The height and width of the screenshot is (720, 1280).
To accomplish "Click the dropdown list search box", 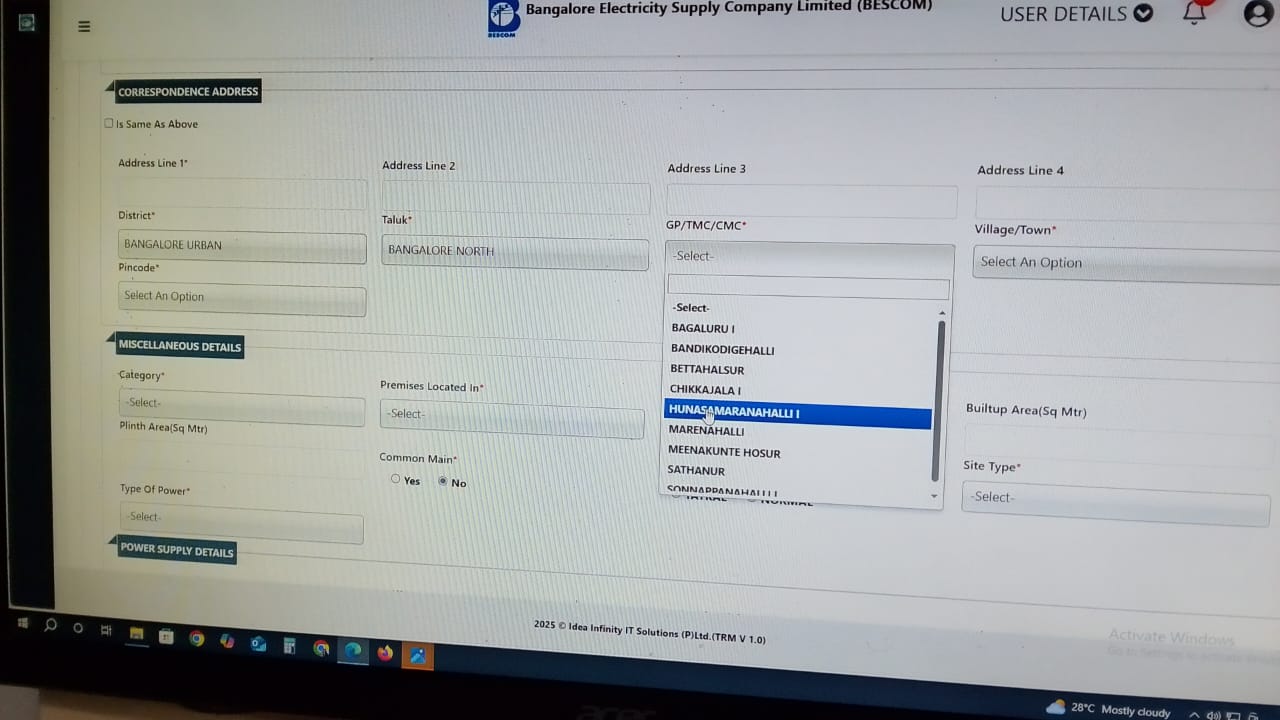I will (808, 287).
